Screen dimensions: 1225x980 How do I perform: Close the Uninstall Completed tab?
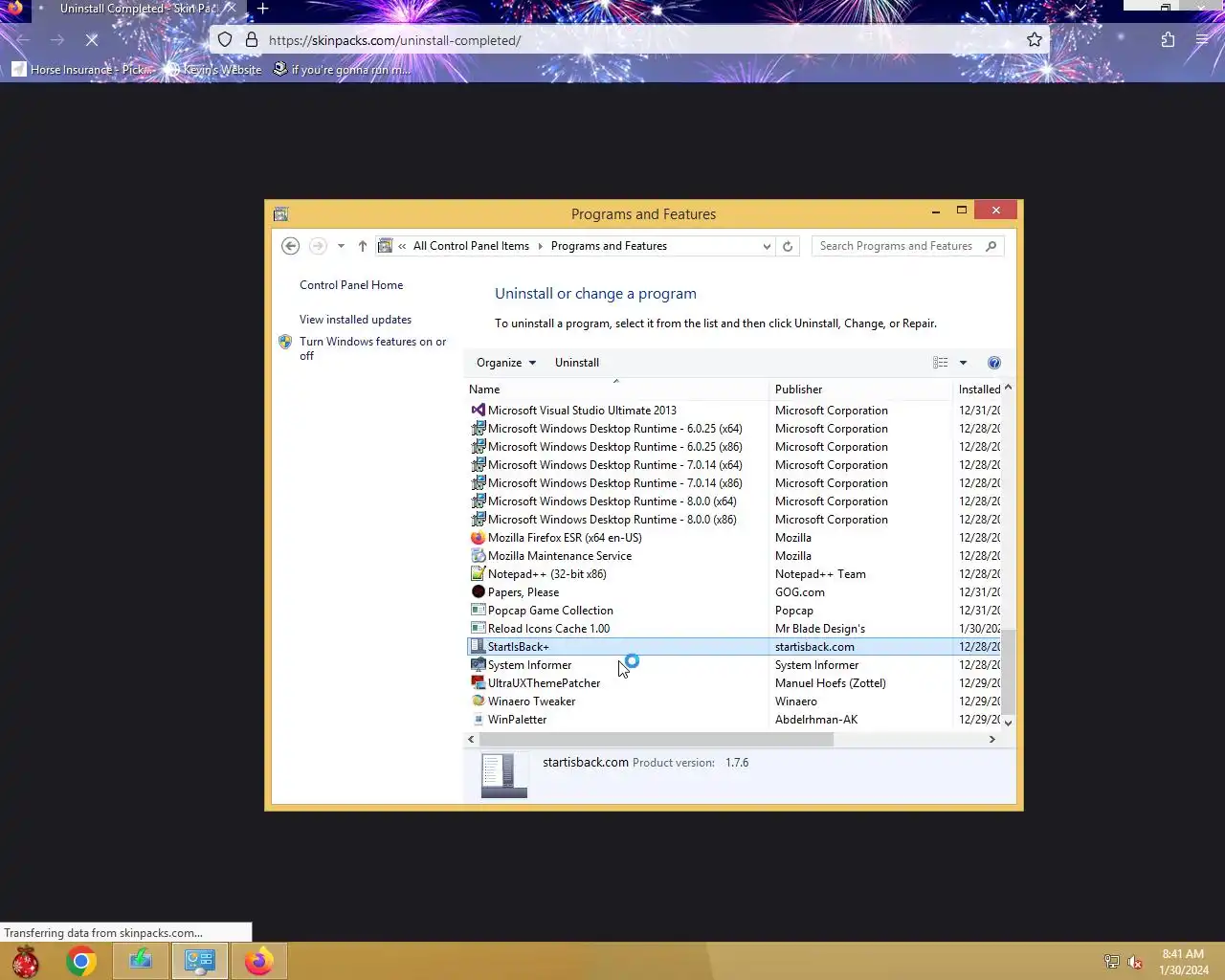(230, 9)
